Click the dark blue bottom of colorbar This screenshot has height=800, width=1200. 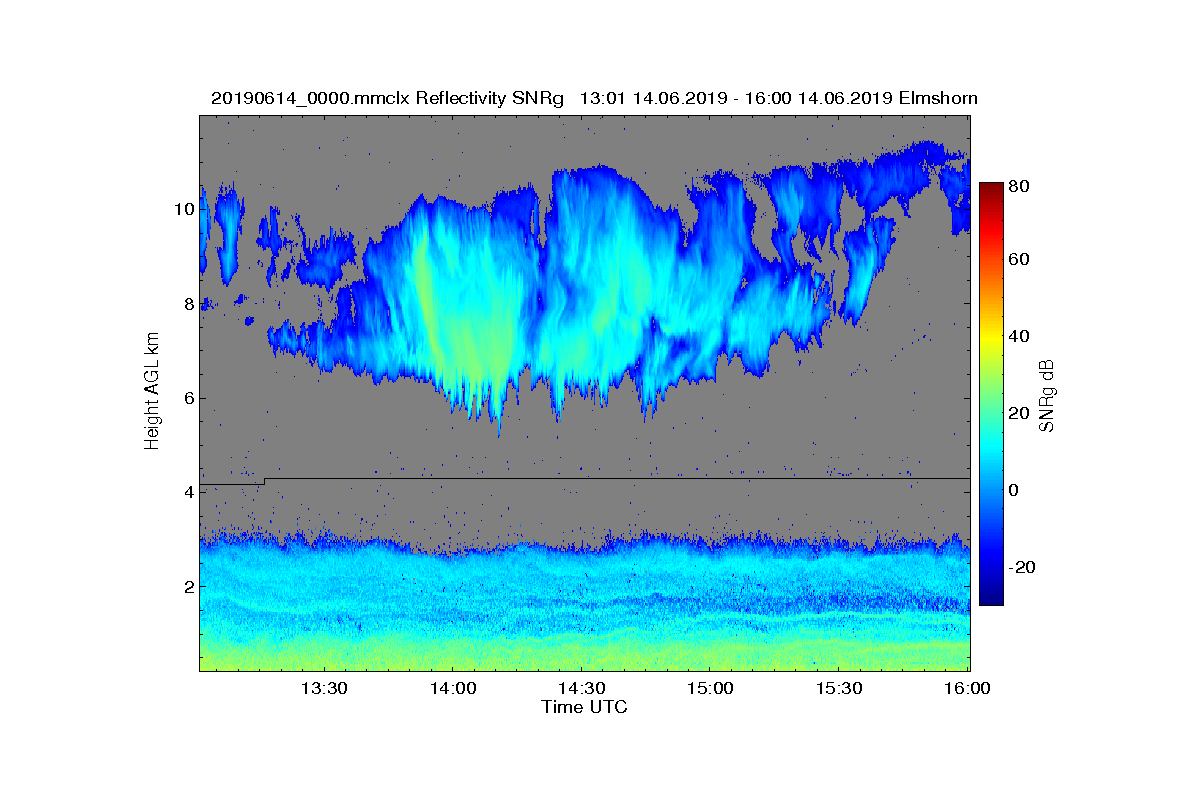(991, 598)
